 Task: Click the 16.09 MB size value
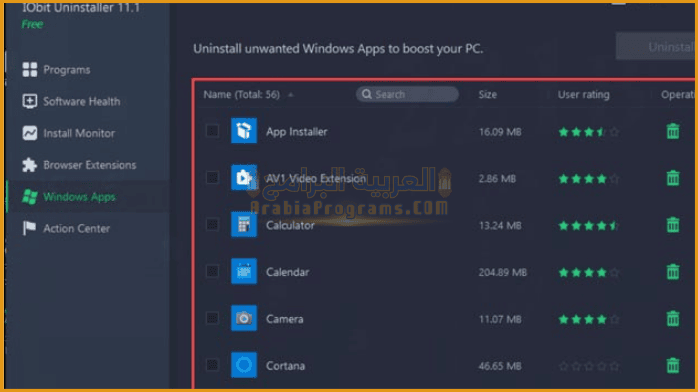(500, 132)
